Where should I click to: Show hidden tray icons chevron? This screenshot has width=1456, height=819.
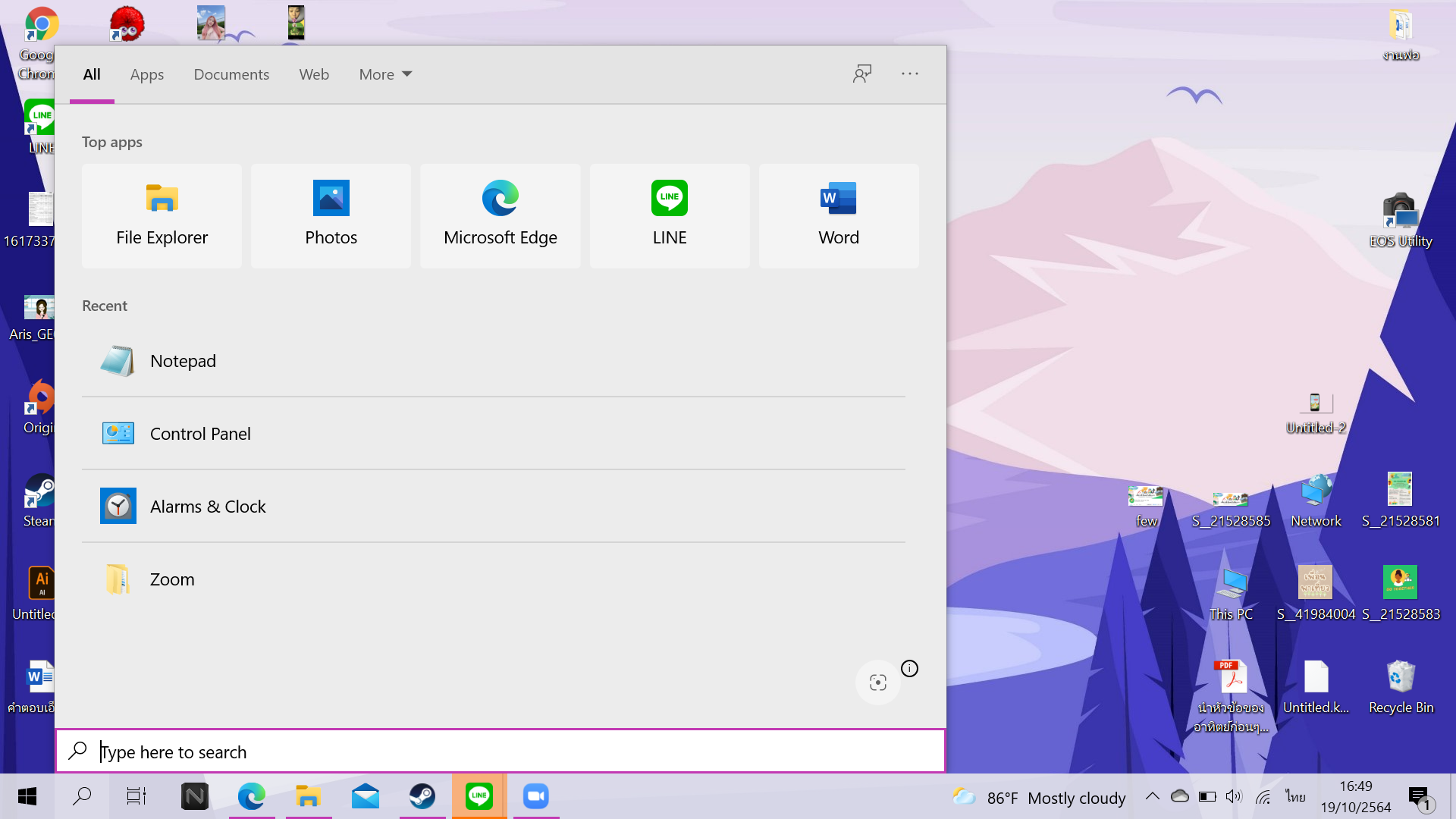(1152, 796)
